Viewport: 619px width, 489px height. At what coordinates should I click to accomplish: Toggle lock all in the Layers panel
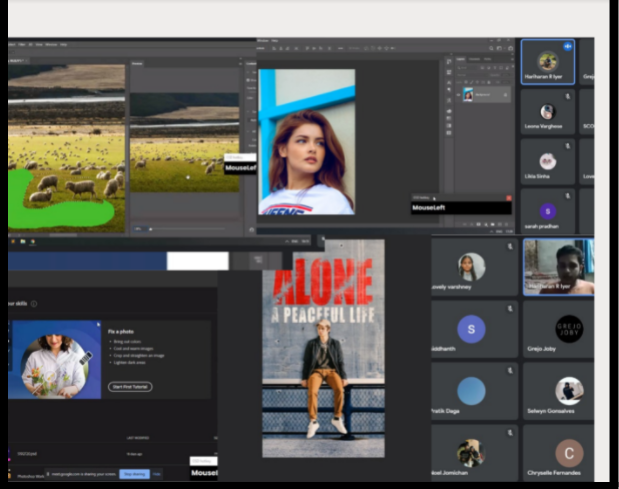tap(489, 82)
